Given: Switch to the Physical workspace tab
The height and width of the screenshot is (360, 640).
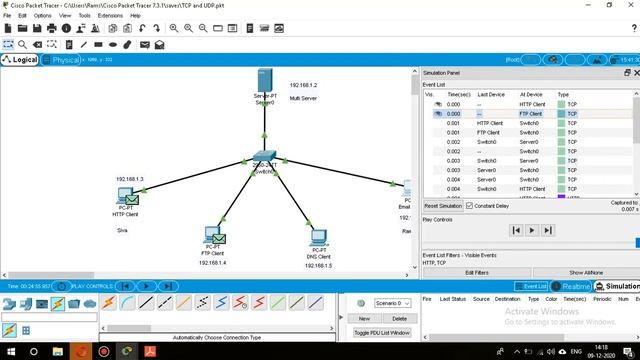Looking at the screenshot, I should (61, 60).
